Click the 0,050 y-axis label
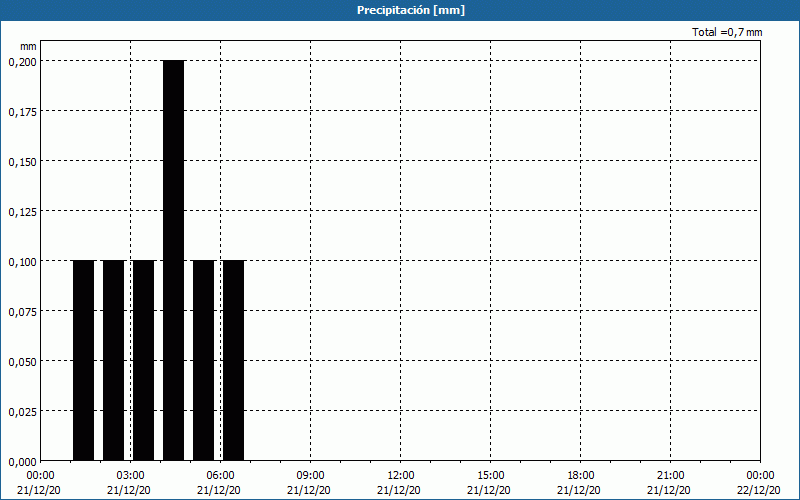Viewport: 800px width, 500px height. [22, 362]
